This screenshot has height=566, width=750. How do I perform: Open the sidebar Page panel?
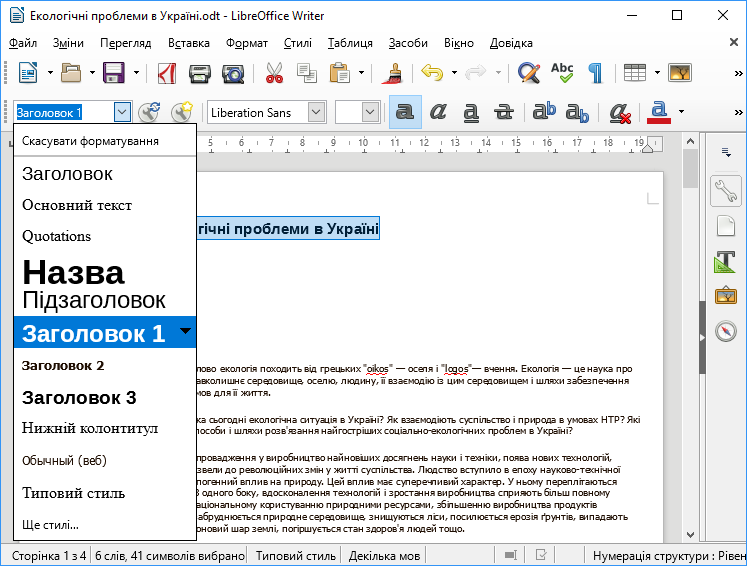725,227
